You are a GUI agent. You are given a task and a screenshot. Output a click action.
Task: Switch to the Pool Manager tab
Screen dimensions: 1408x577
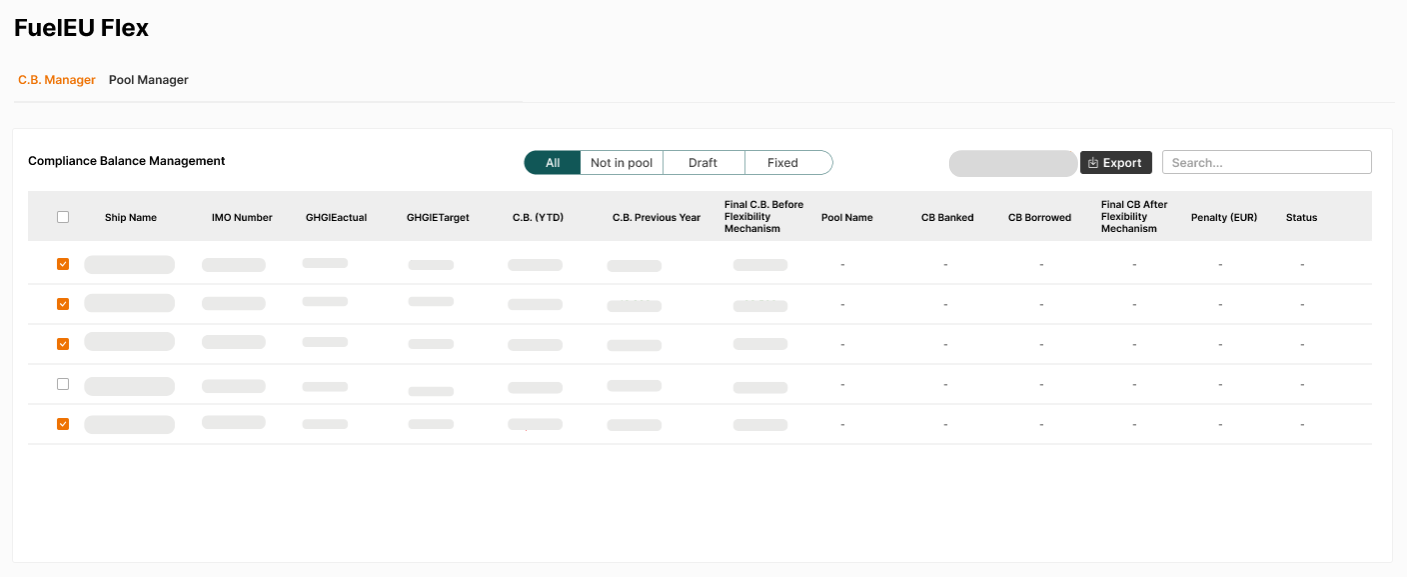click(148, 79)
